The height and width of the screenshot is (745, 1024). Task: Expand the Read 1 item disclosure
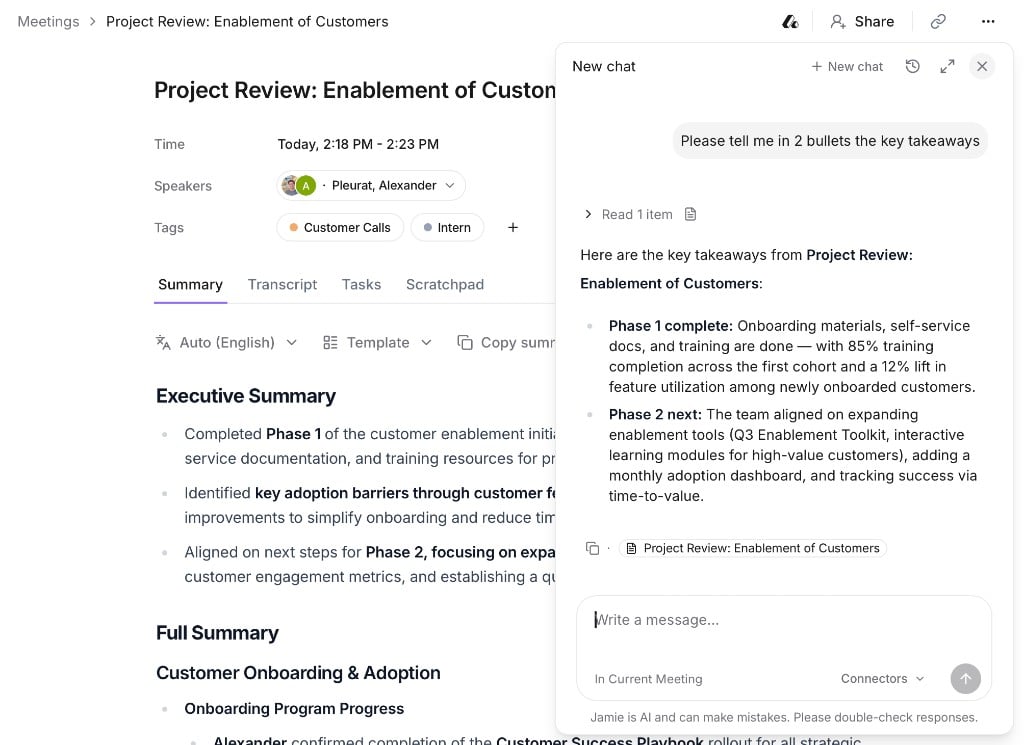(588, 214)
